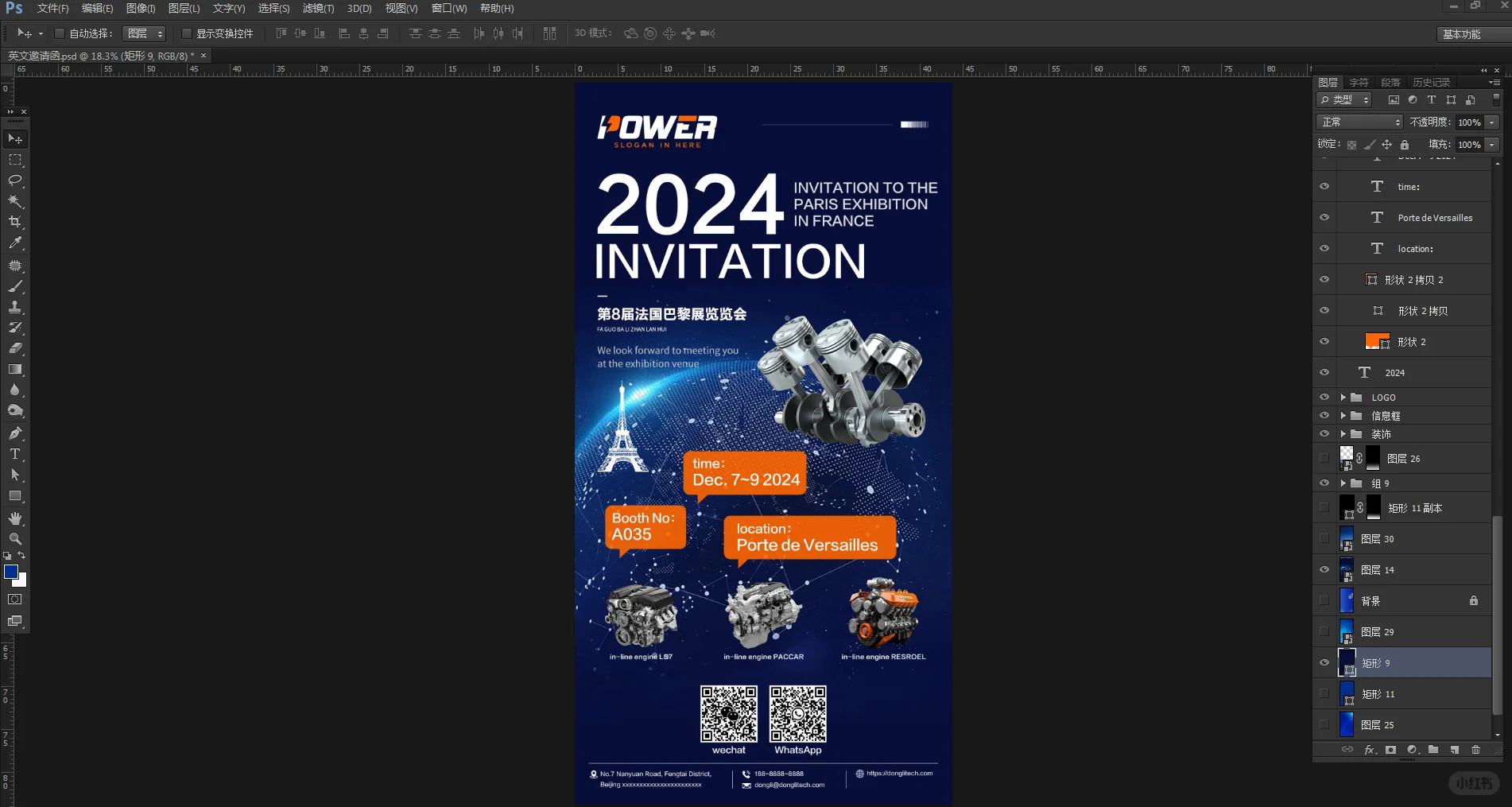Select the Gradient tool

click(15, 369)
